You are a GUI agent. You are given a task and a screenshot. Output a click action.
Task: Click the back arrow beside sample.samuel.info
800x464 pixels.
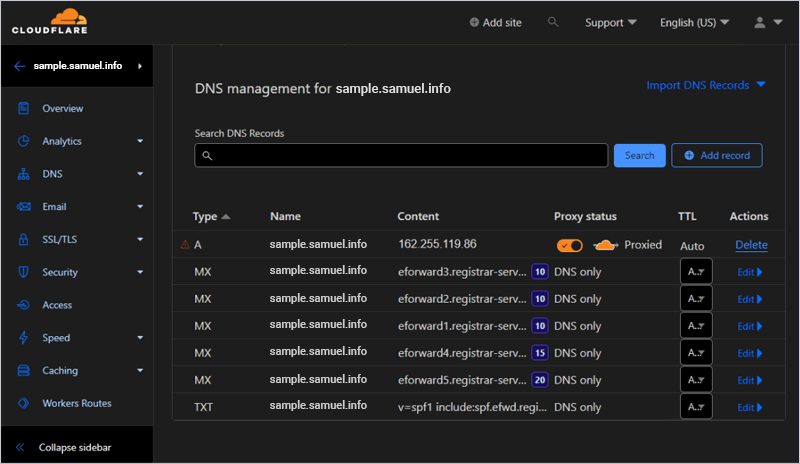point(19,66)
